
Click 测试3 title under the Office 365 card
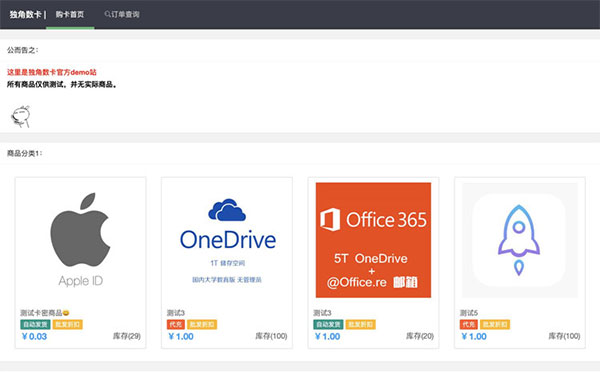click(322, 313)
